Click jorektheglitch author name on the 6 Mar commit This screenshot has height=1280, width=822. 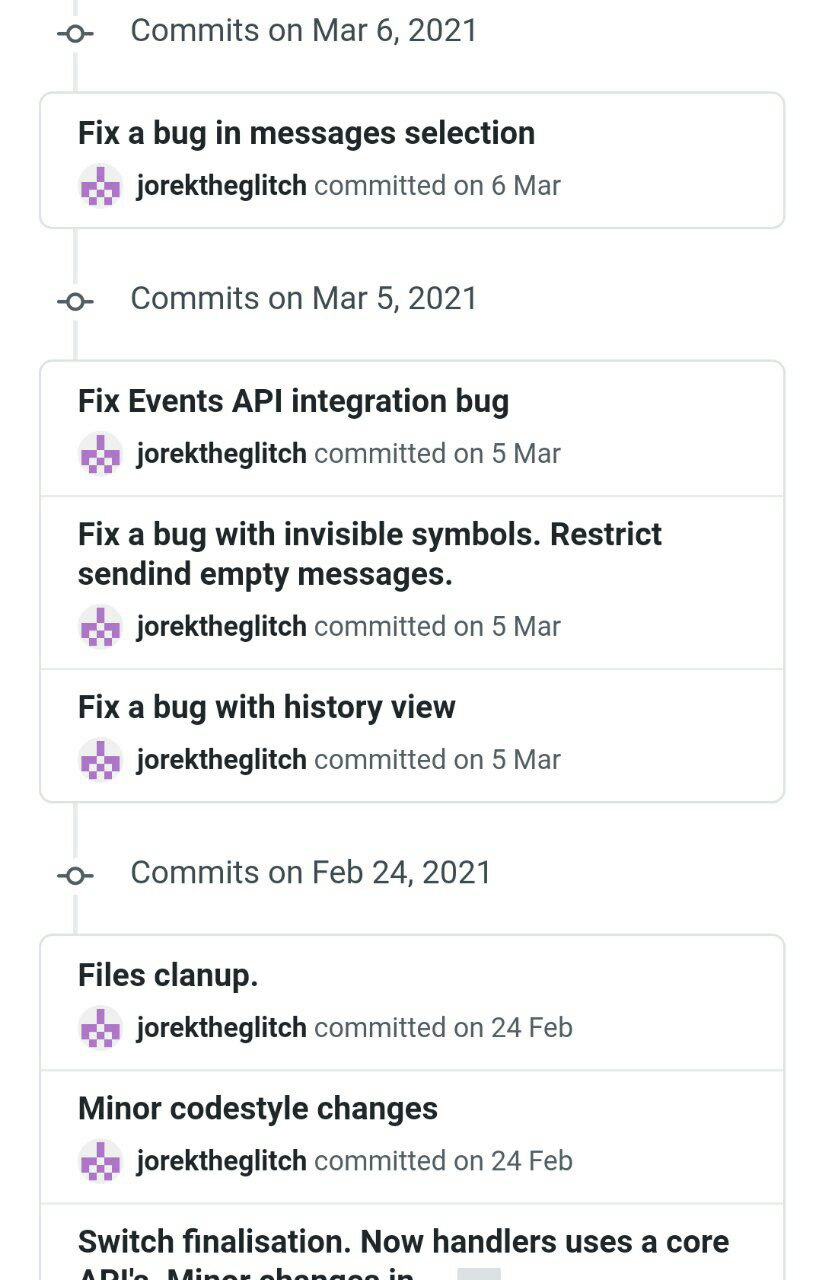click(221, 186)
